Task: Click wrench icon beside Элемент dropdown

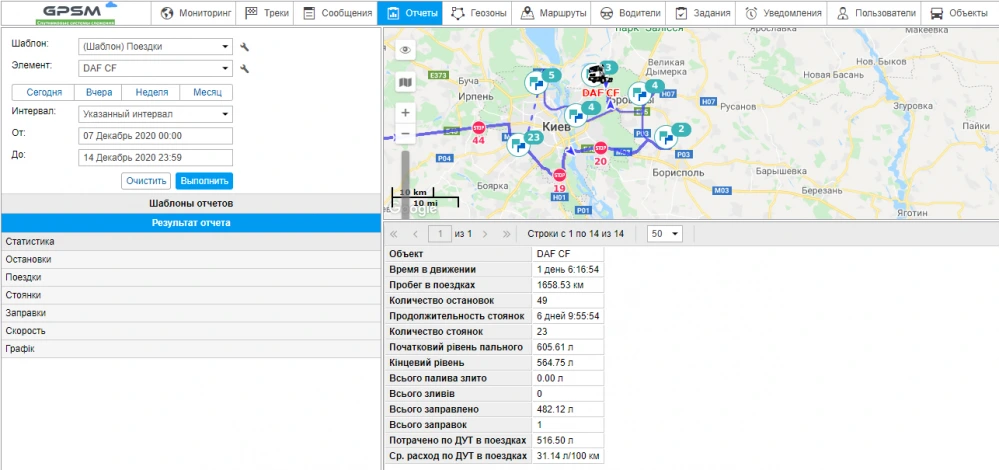Action: pos(244,69)
